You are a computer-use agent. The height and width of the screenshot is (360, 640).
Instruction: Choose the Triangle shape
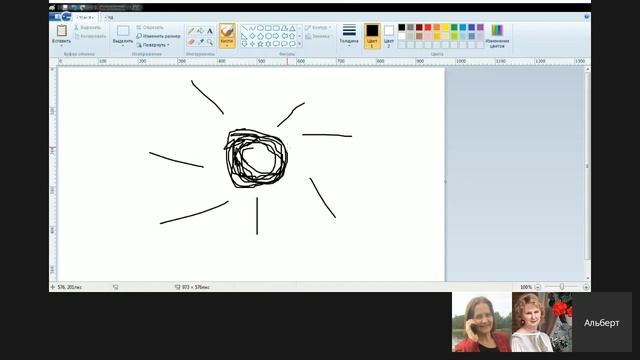292,28
